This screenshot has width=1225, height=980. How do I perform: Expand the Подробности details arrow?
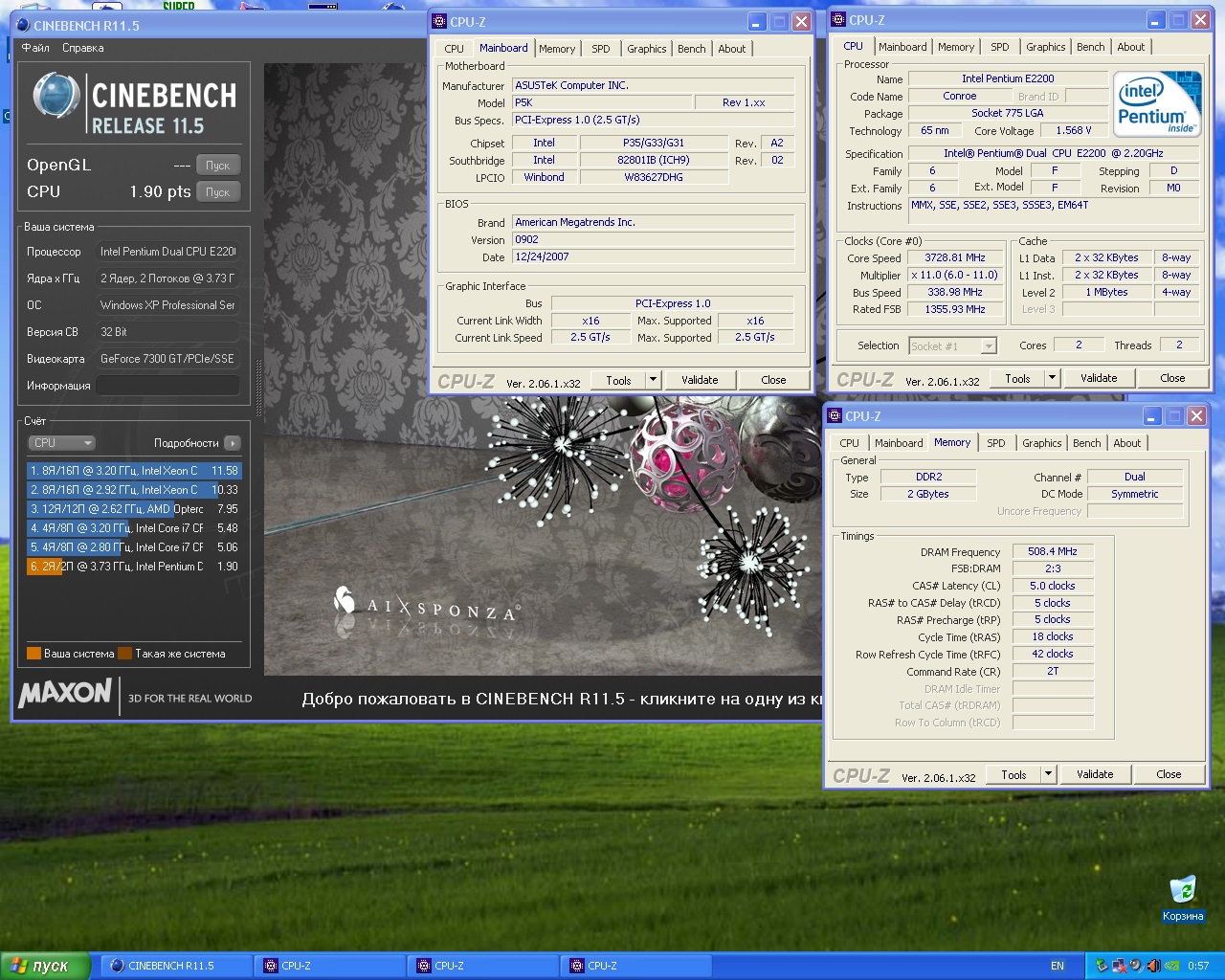233,443
